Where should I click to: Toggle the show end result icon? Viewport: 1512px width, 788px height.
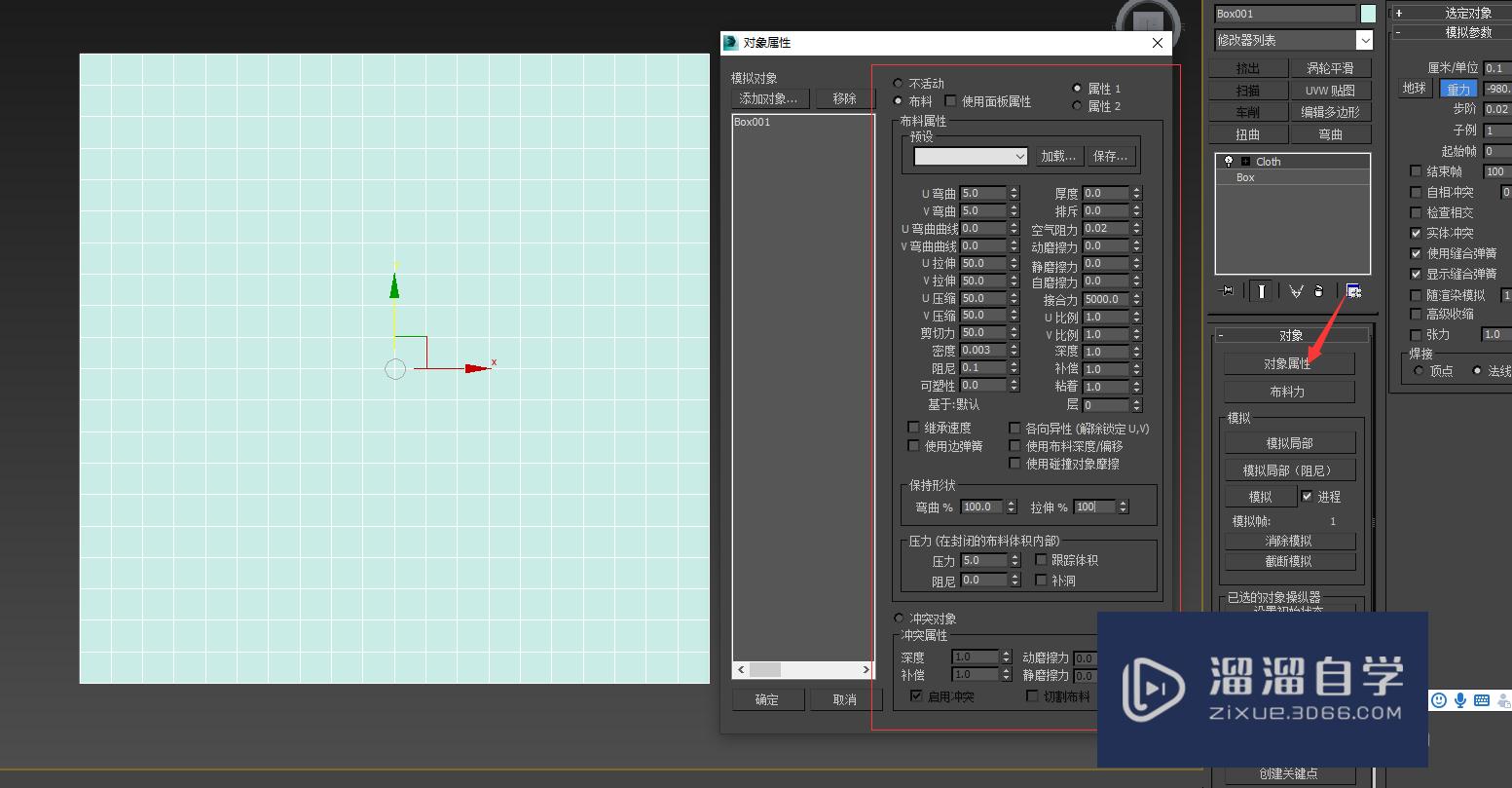pos(1262,290)
